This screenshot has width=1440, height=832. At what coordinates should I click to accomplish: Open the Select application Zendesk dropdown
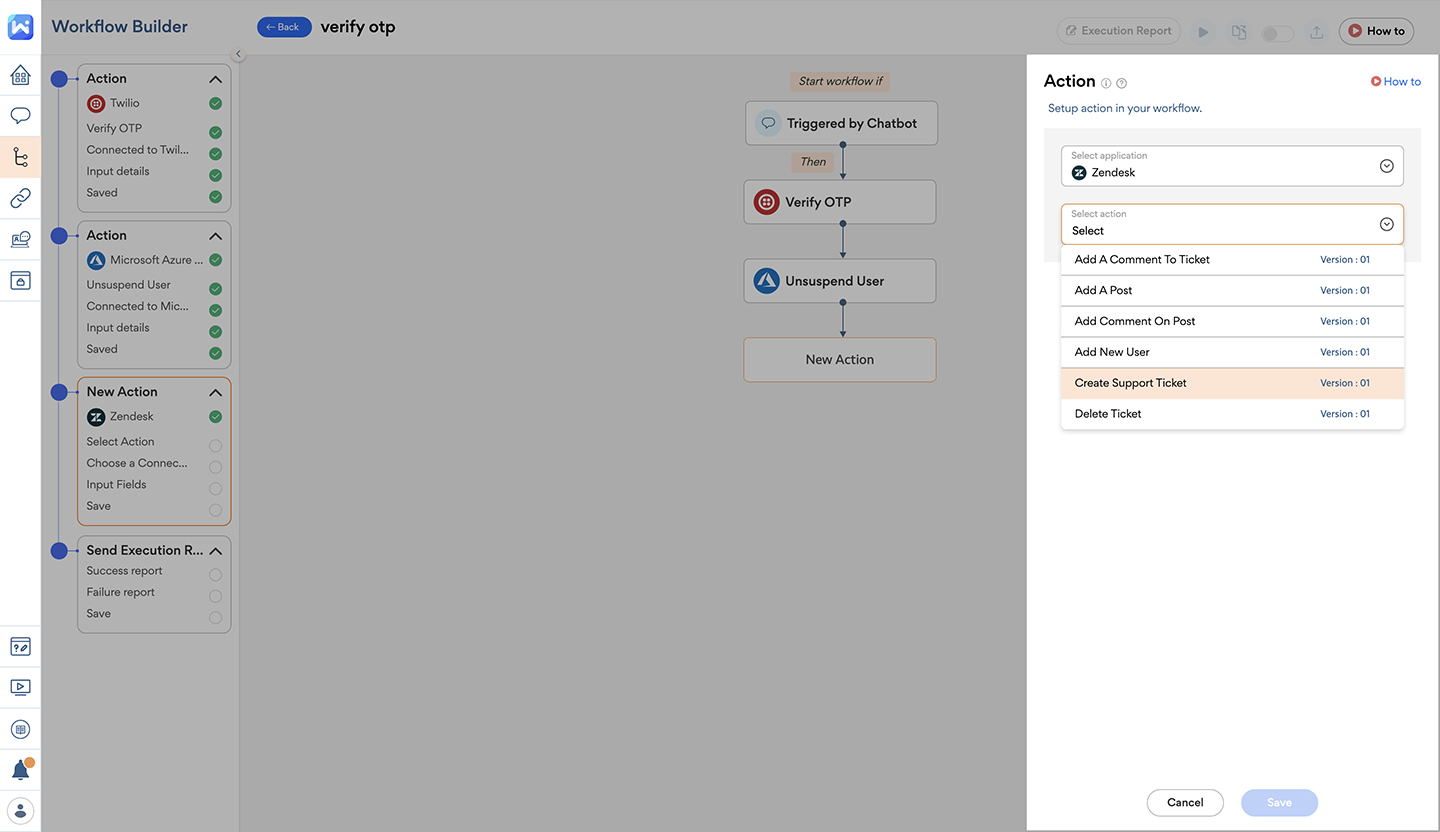(x=1232, y=166)
